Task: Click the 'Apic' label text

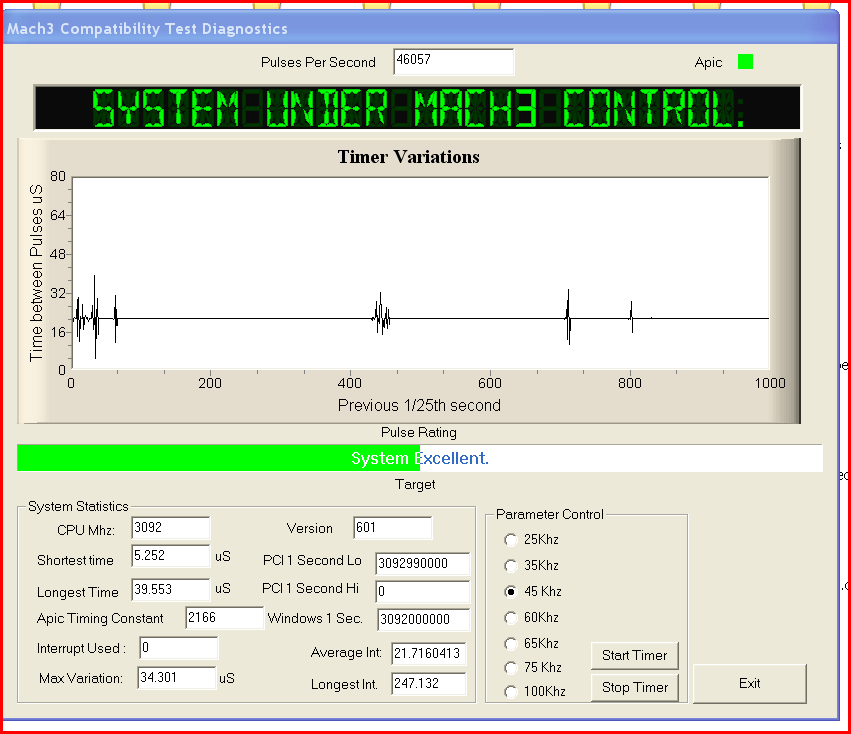Action: point(708,63)
